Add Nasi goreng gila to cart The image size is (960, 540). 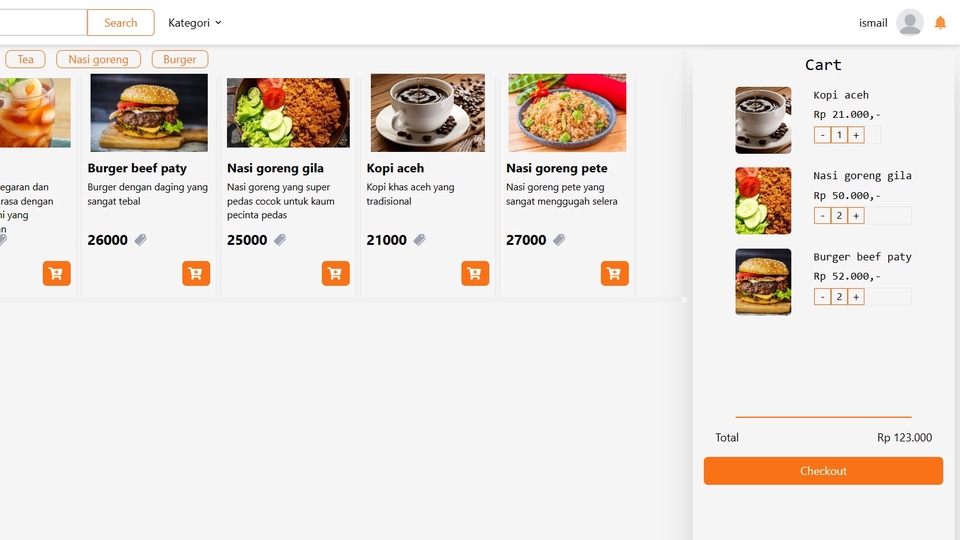(336, 273)
